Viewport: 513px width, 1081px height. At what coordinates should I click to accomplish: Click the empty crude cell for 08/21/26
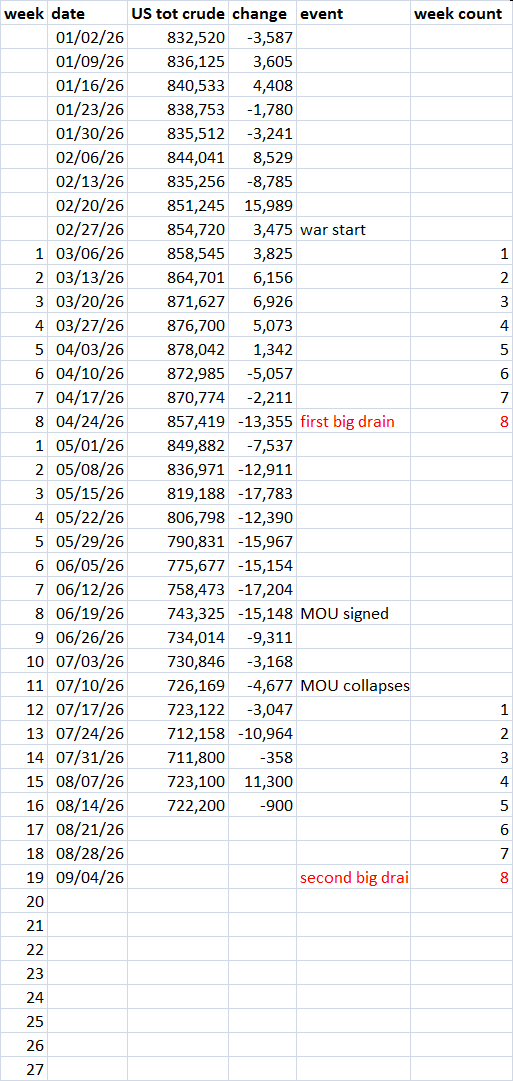coord(178,830)
